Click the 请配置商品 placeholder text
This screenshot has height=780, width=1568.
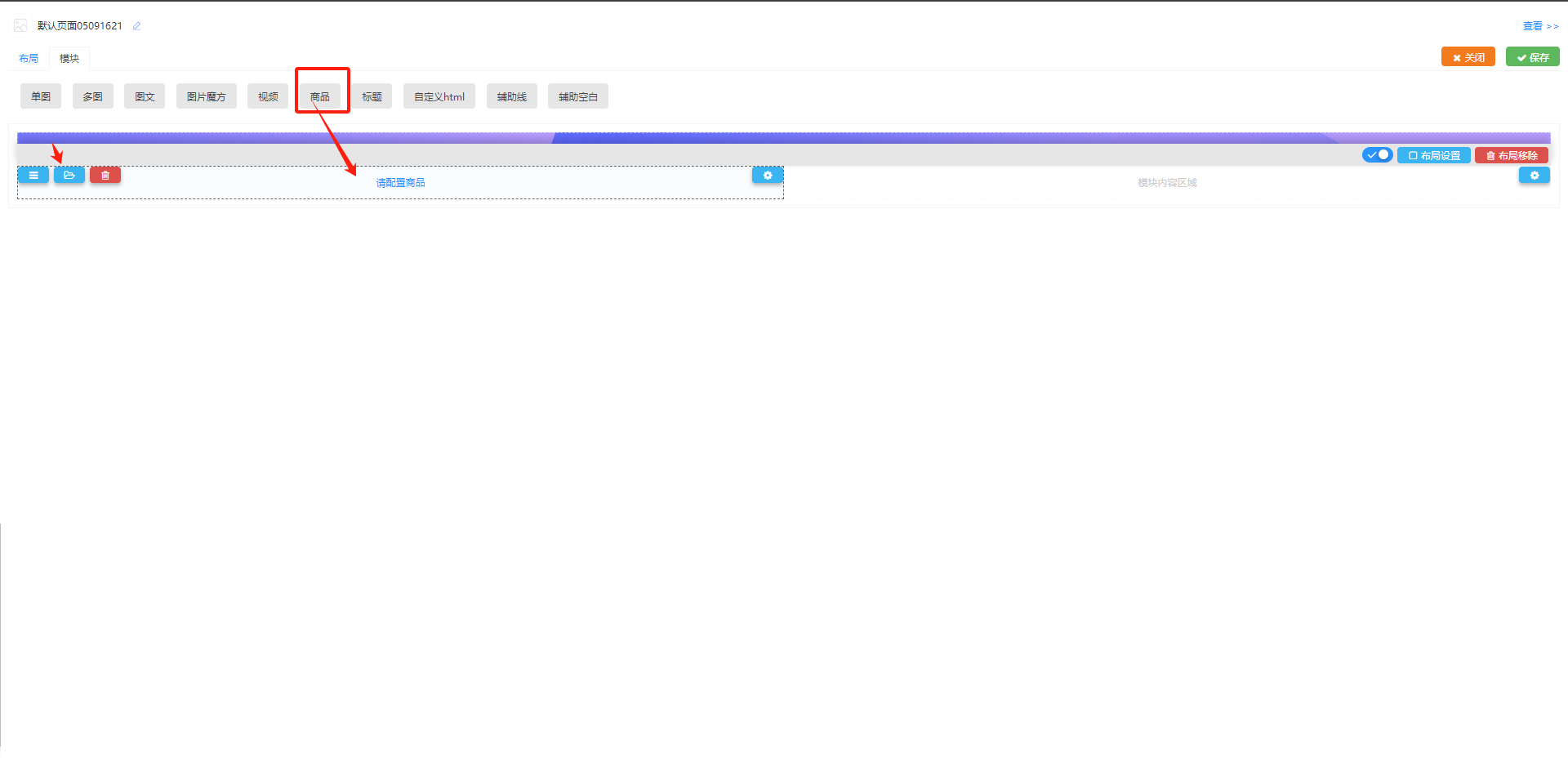(x=400, y=183)
